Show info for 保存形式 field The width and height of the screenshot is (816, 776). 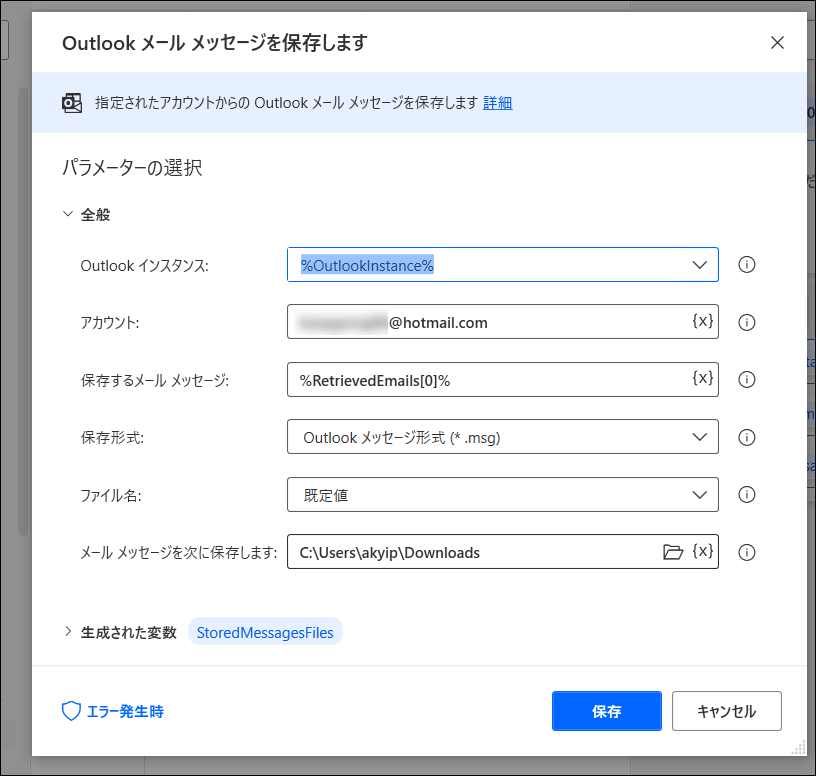[x=746, y=437]
